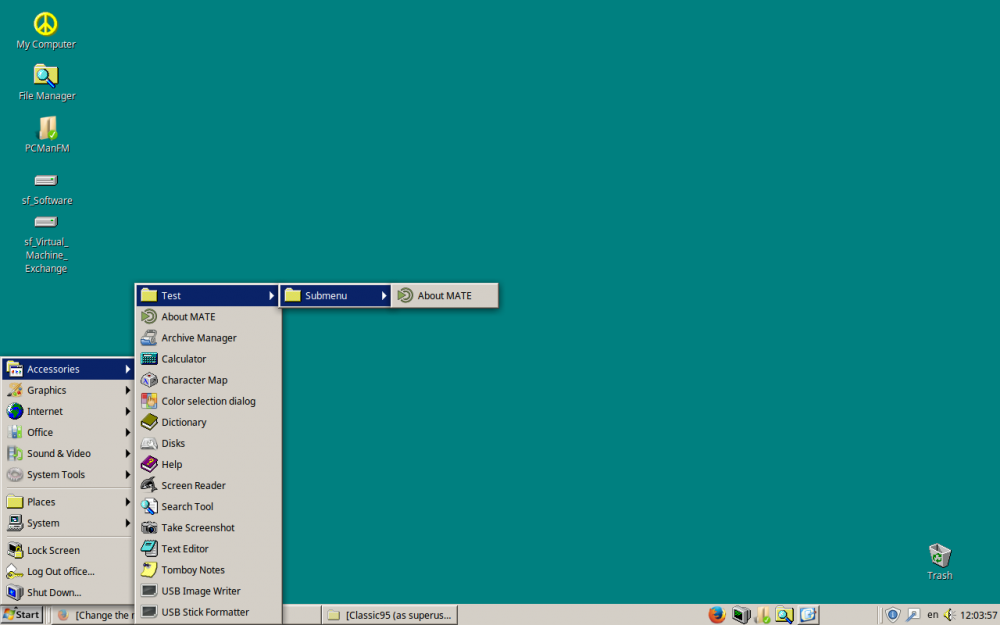Image resolution: width=1000 pixels, height=625 pixels.
Task: Open the Internet menu category
Action: point(68,411)
